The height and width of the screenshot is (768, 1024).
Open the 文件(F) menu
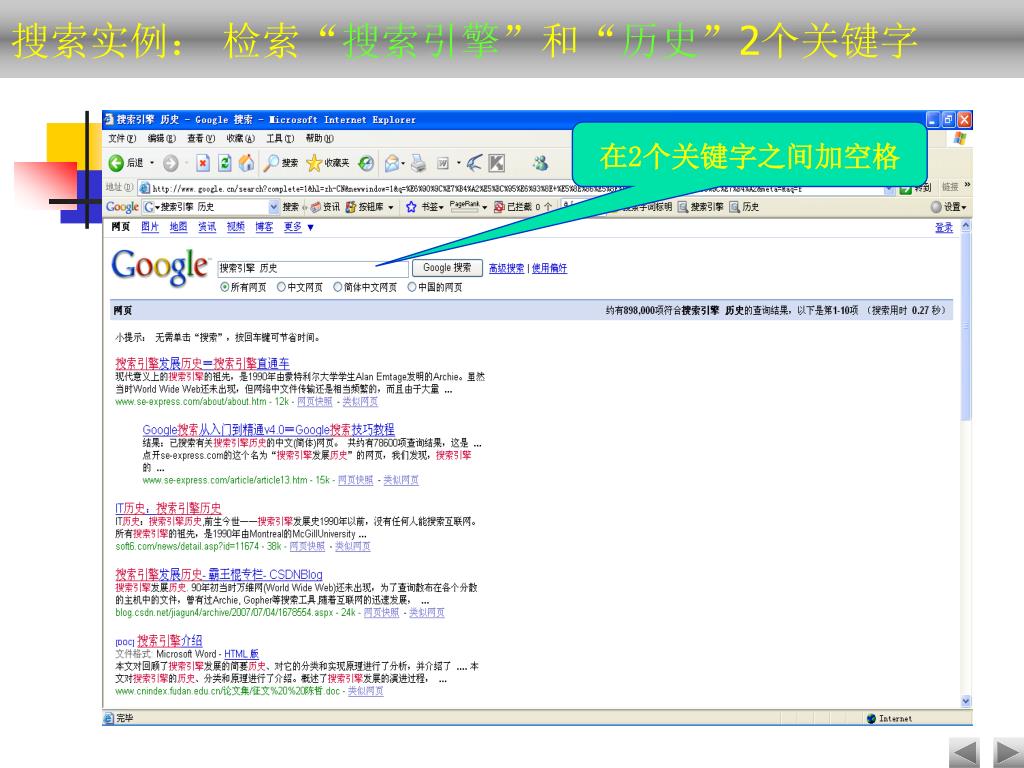122,138
